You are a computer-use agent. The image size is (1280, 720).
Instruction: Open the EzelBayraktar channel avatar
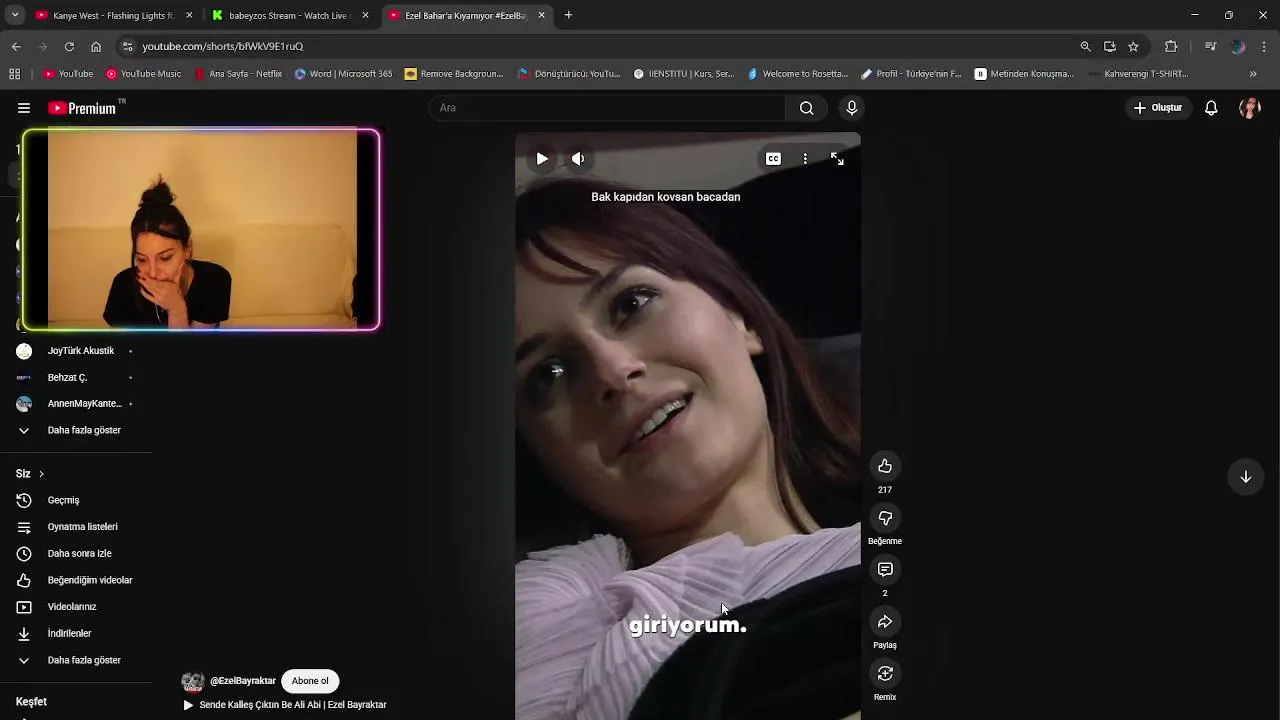coord(192,682)
